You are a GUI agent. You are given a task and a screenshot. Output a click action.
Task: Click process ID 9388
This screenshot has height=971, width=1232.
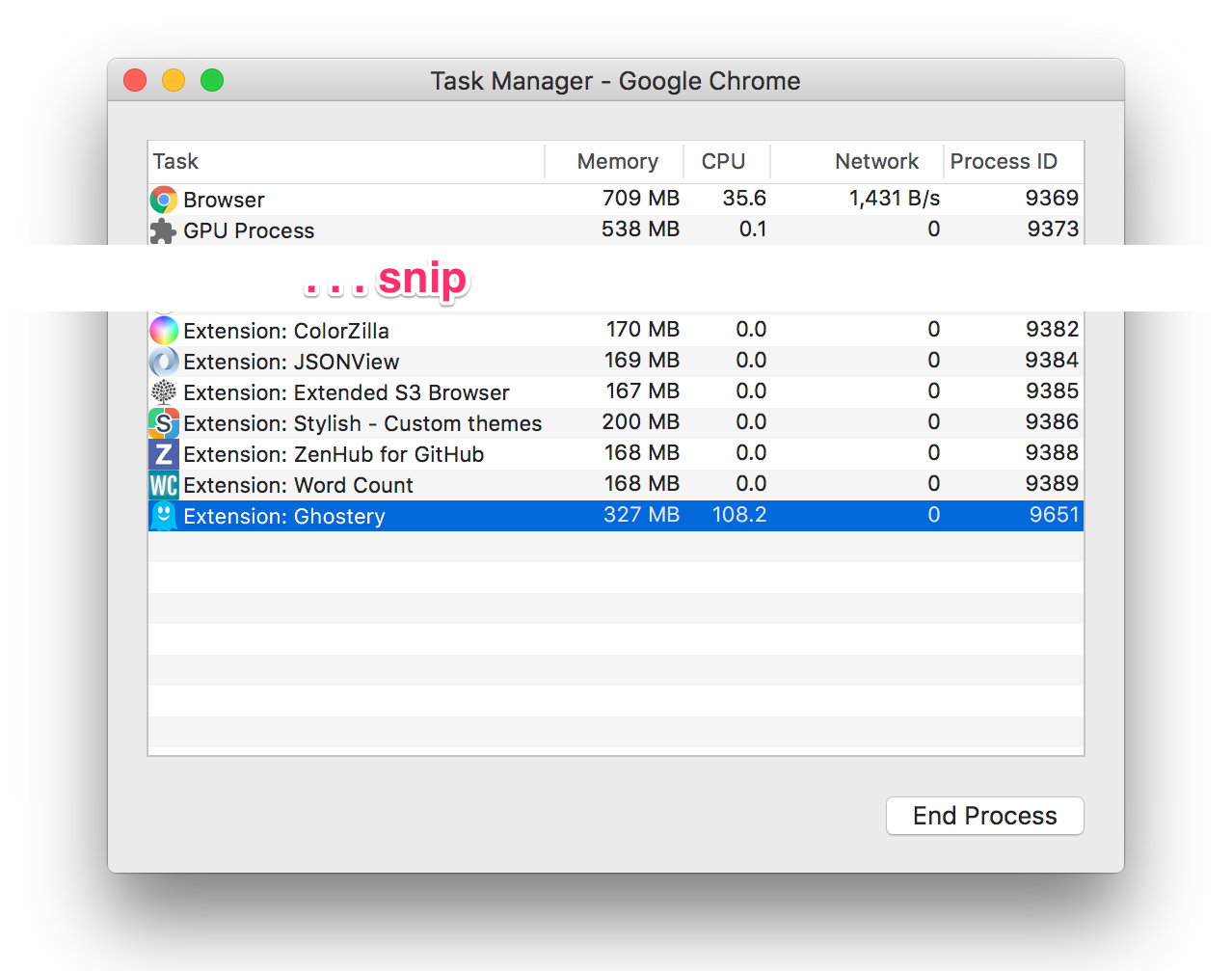[x=1052, y=453]
